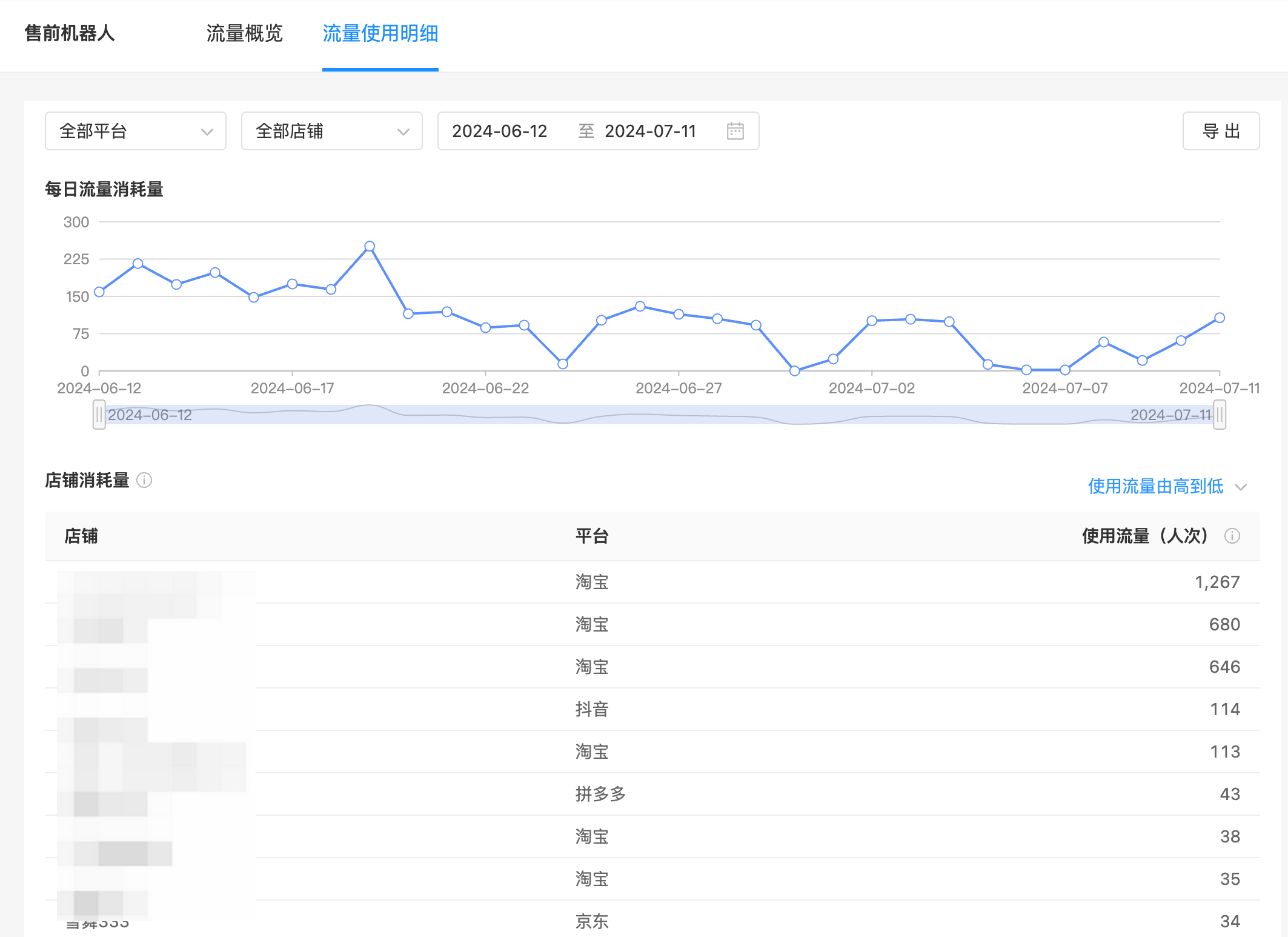This screenshot has height=937, width=1288.
Task: Click the 680 usage value
Action: (1224, 624)
